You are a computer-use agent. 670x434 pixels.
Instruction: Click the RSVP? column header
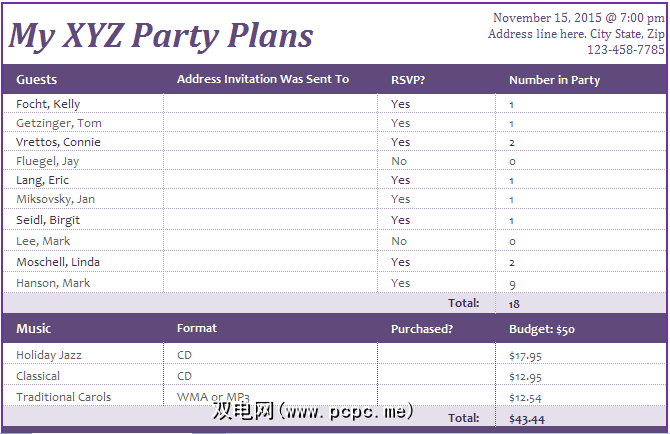408,80
